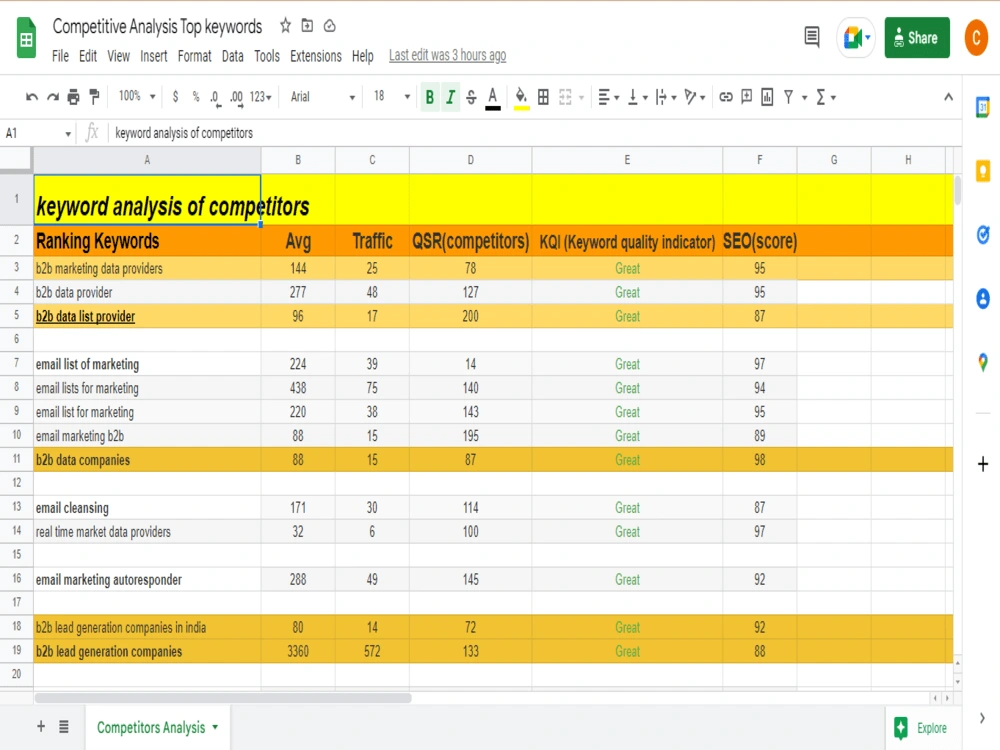The width and height of the screenshot is (1000, 750).
Task: Click the merge cells icon
Action: point(565,97)
